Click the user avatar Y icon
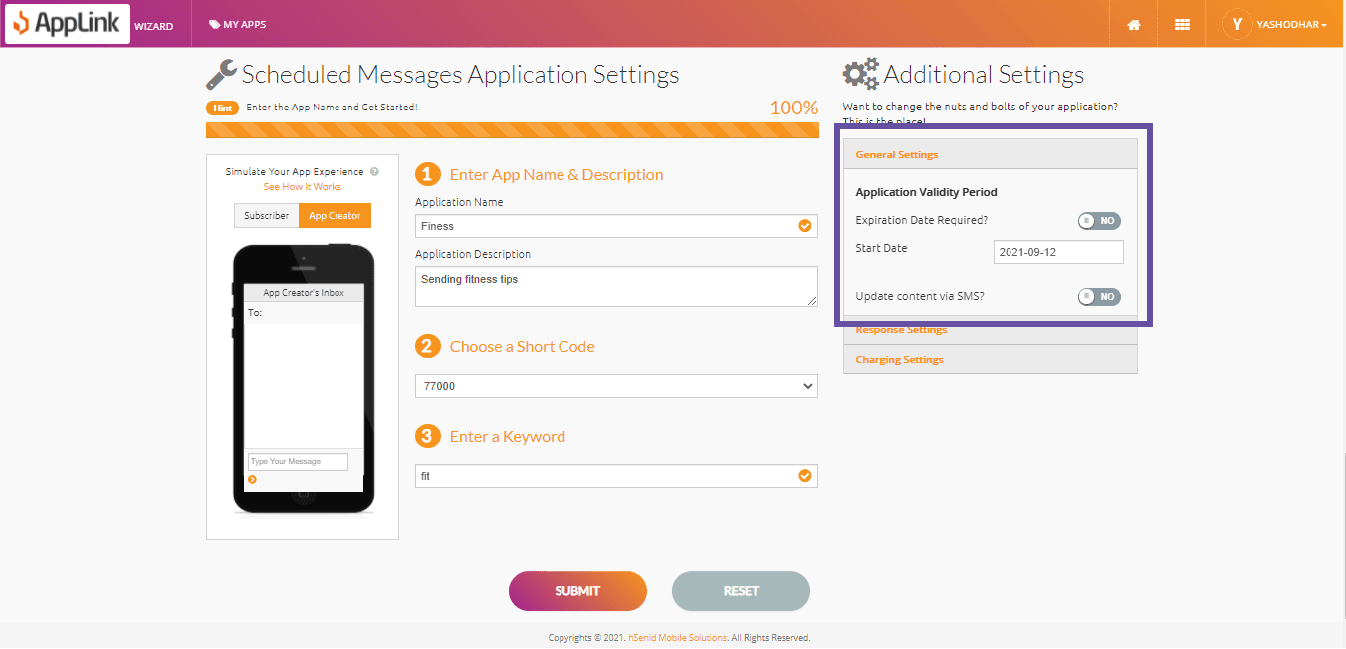This screenshot has height=649, width=1346. pos(1237,24)
